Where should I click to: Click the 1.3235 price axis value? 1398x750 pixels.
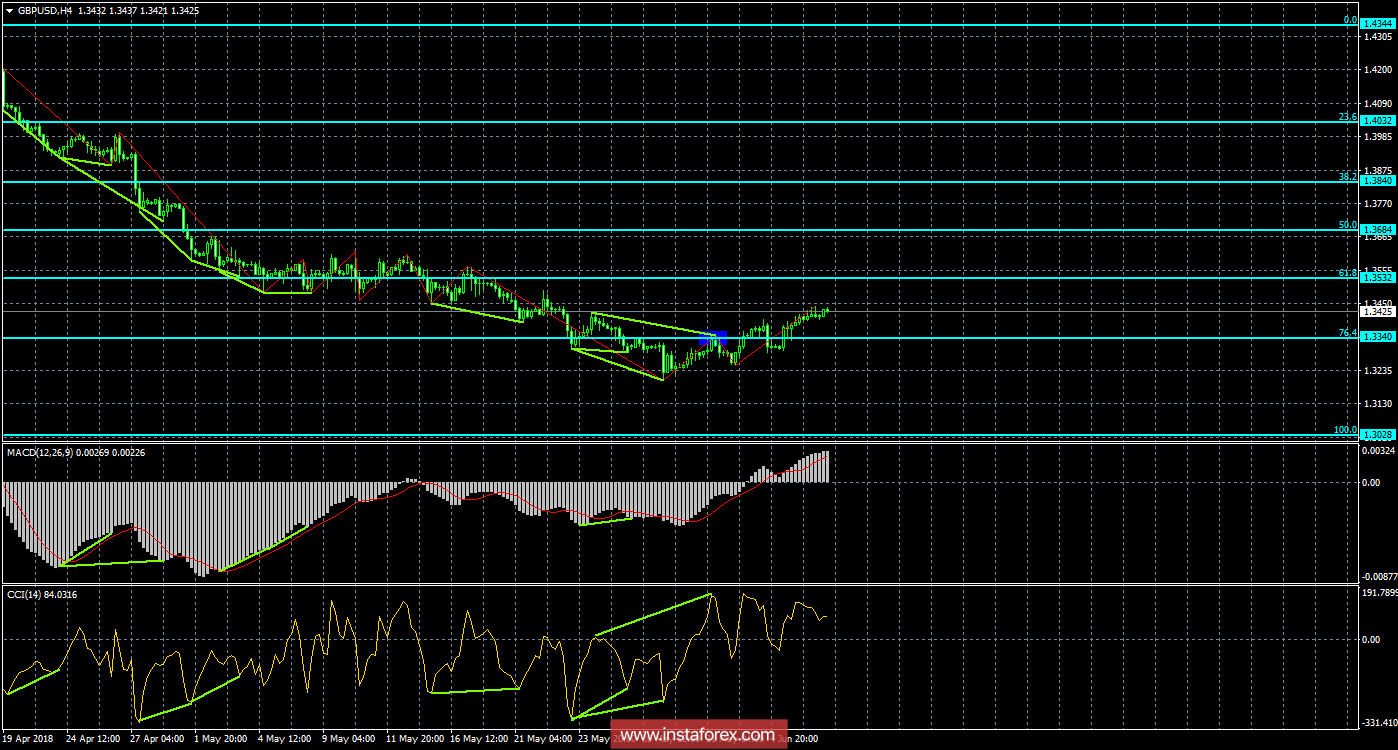pyautogui.click(x=1378, y=370)
